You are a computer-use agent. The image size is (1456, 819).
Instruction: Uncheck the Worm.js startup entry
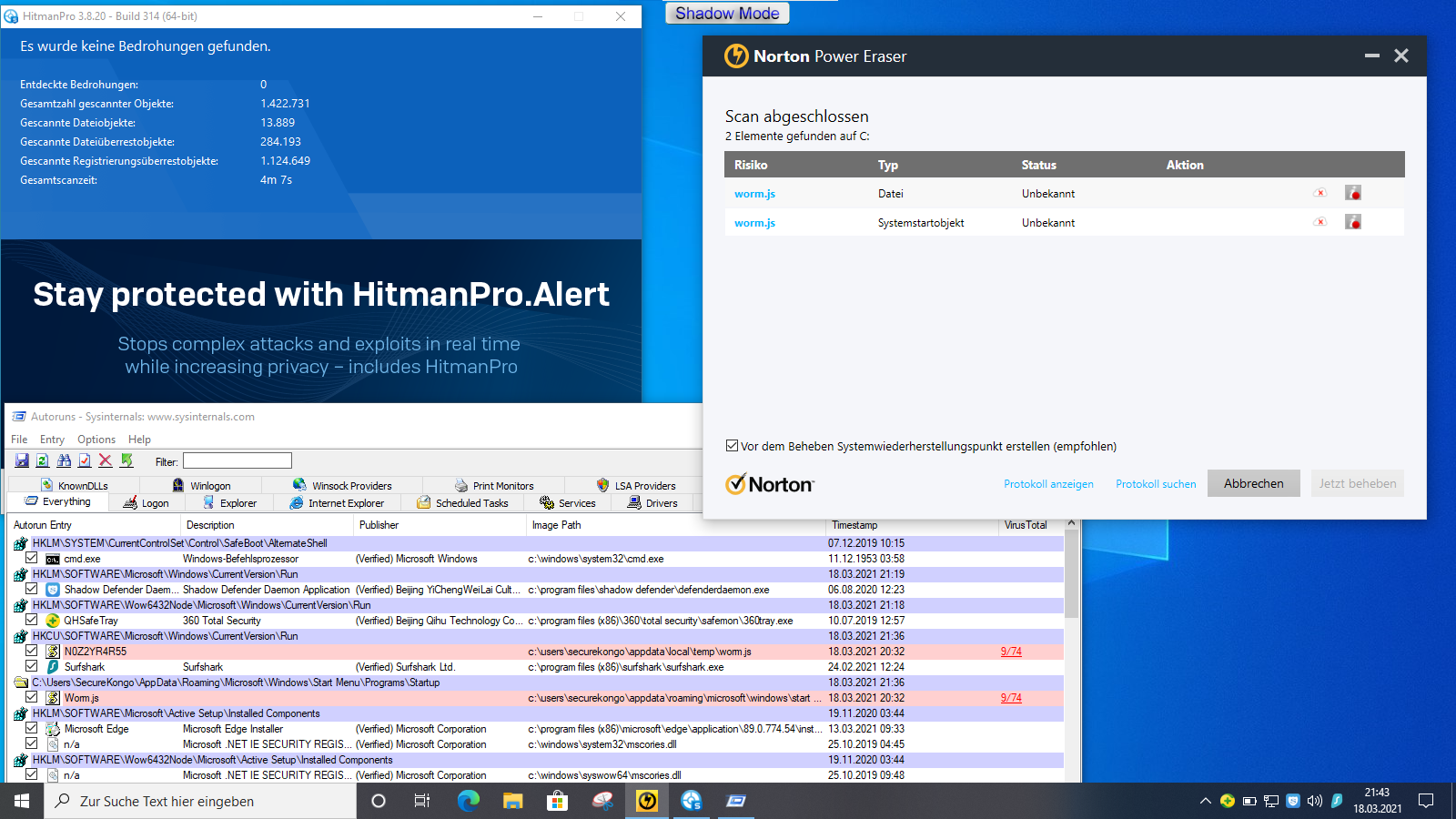(32, 697)
